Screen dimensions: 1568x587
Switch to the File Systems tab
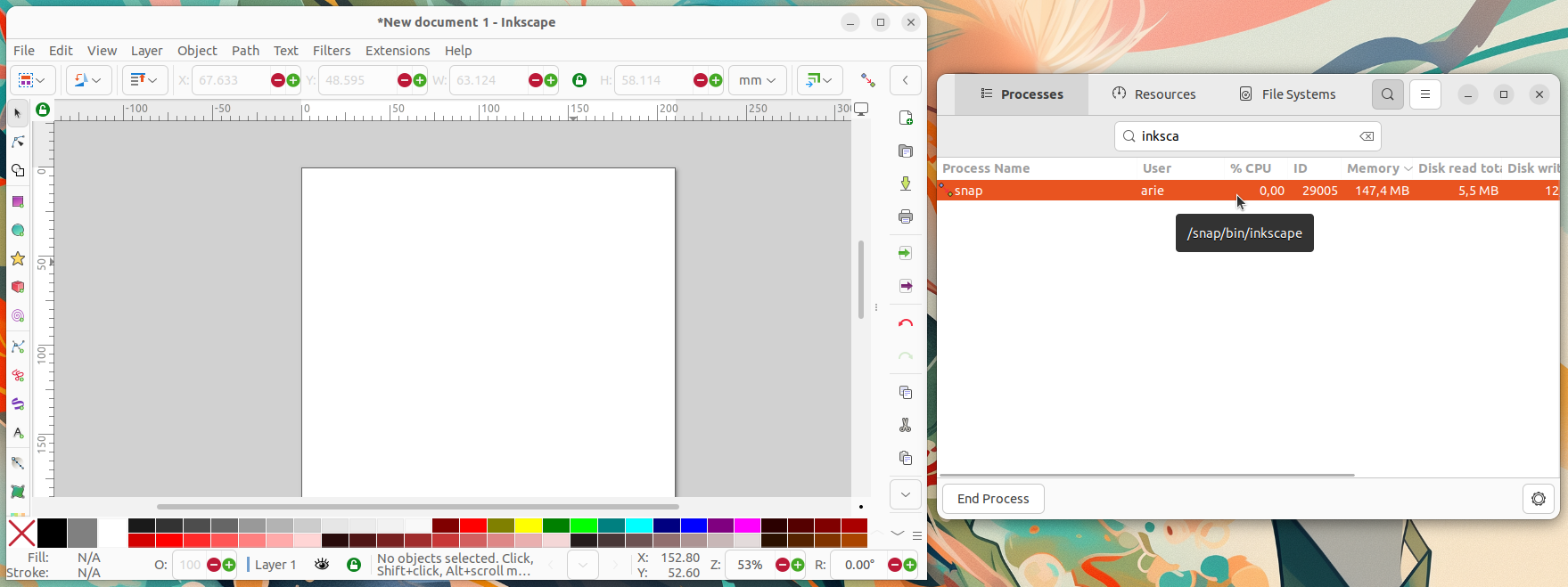pos(1287,94)
